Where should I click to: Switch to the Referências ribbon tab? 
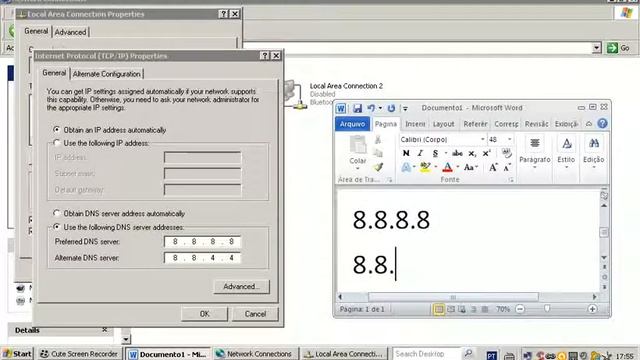475,124
